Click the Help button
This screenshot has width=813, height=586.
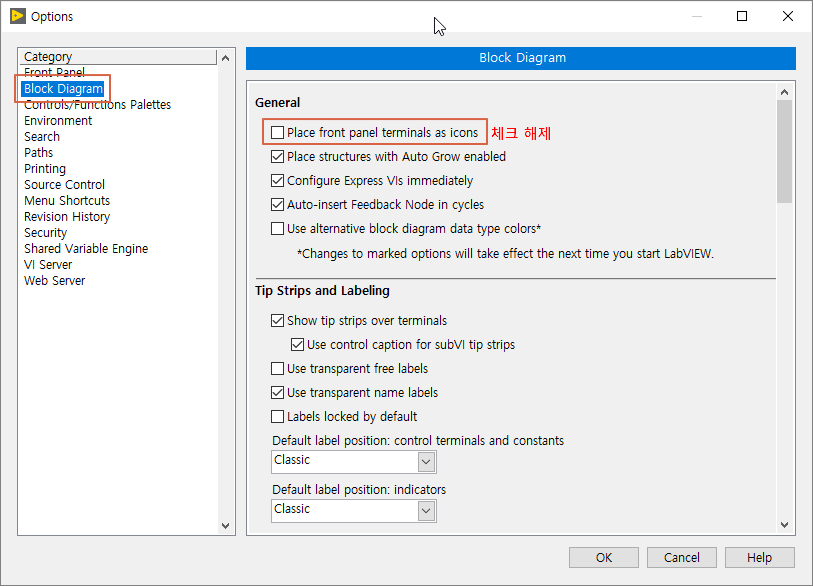click(x=760, y=557)
